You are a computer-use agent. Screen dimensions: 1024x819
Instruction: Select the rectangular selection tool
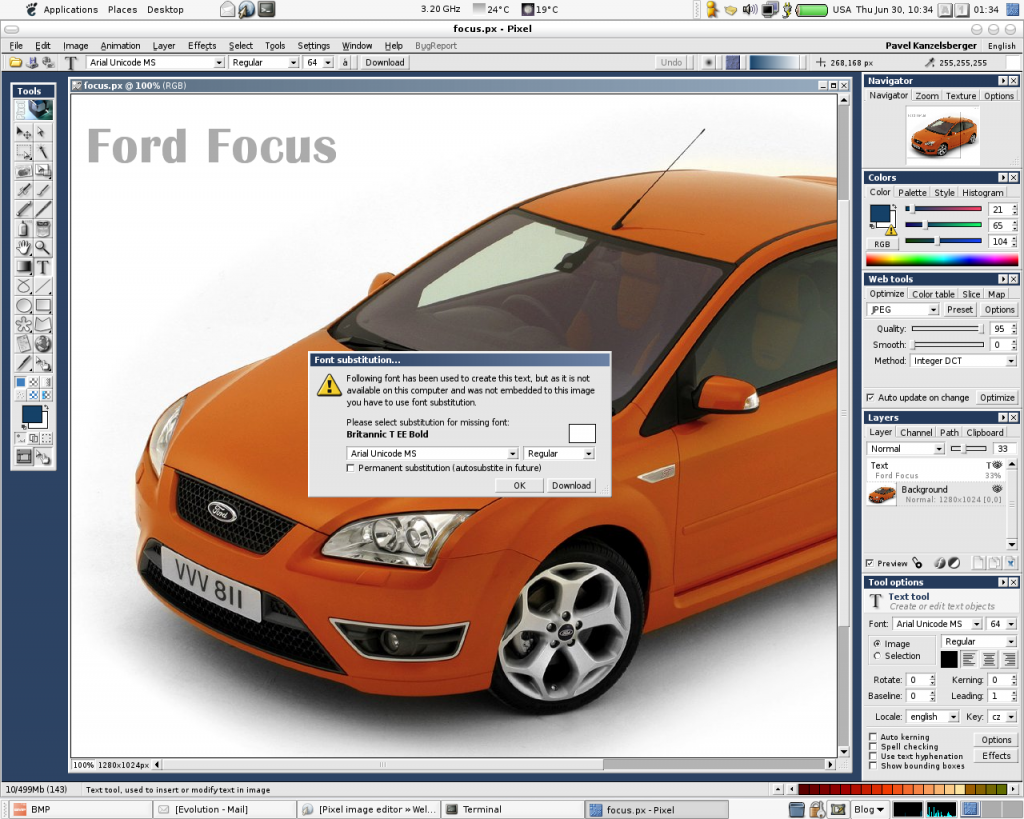(24, 152)
